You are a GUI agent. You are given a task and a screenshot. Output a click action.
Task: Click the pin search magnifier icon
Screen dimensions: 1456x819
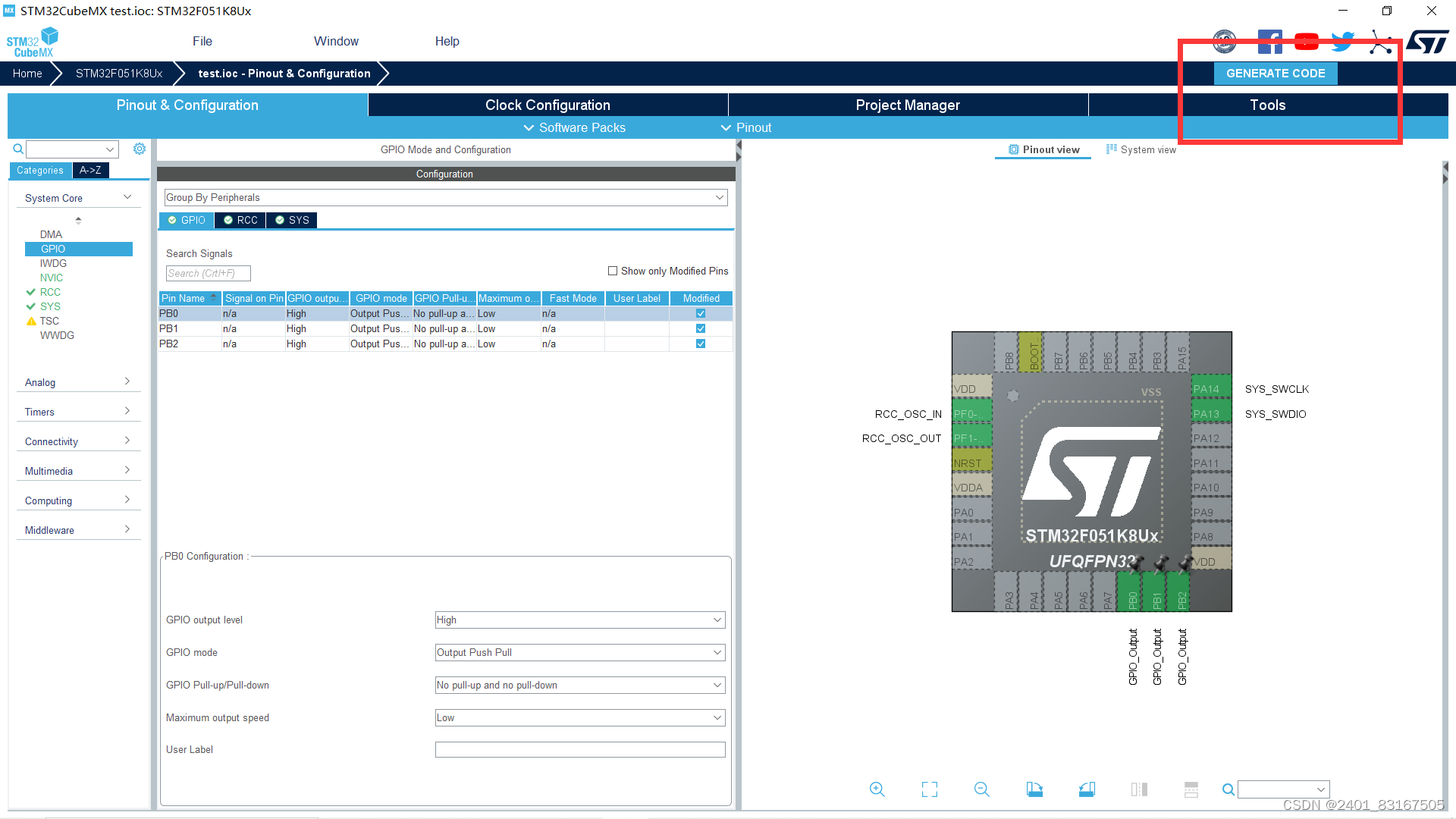click(1228, 789)
